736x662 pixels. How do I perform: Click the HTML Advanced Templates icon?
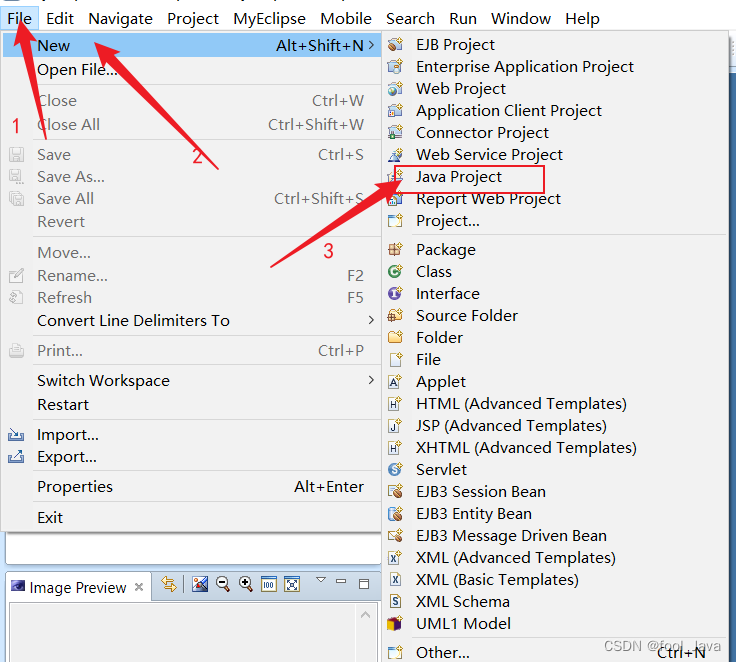point(395,404)
